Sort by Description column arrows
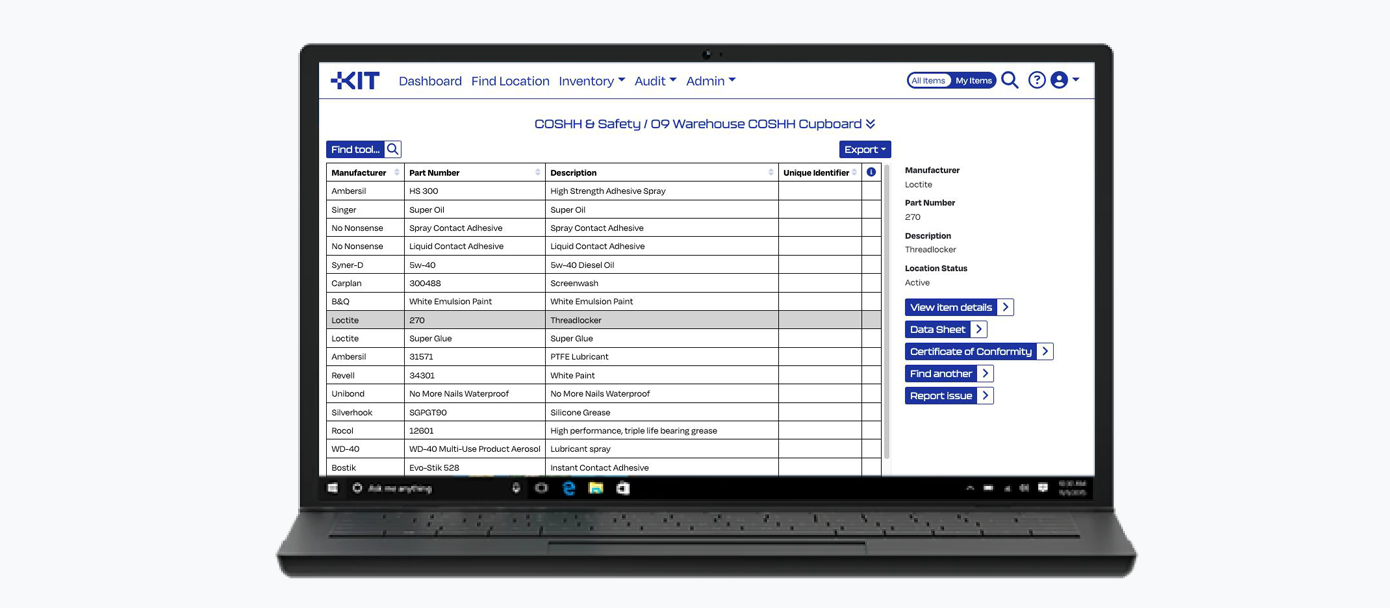The height and width of the screenshot is (608, 1390). point(771,172)
